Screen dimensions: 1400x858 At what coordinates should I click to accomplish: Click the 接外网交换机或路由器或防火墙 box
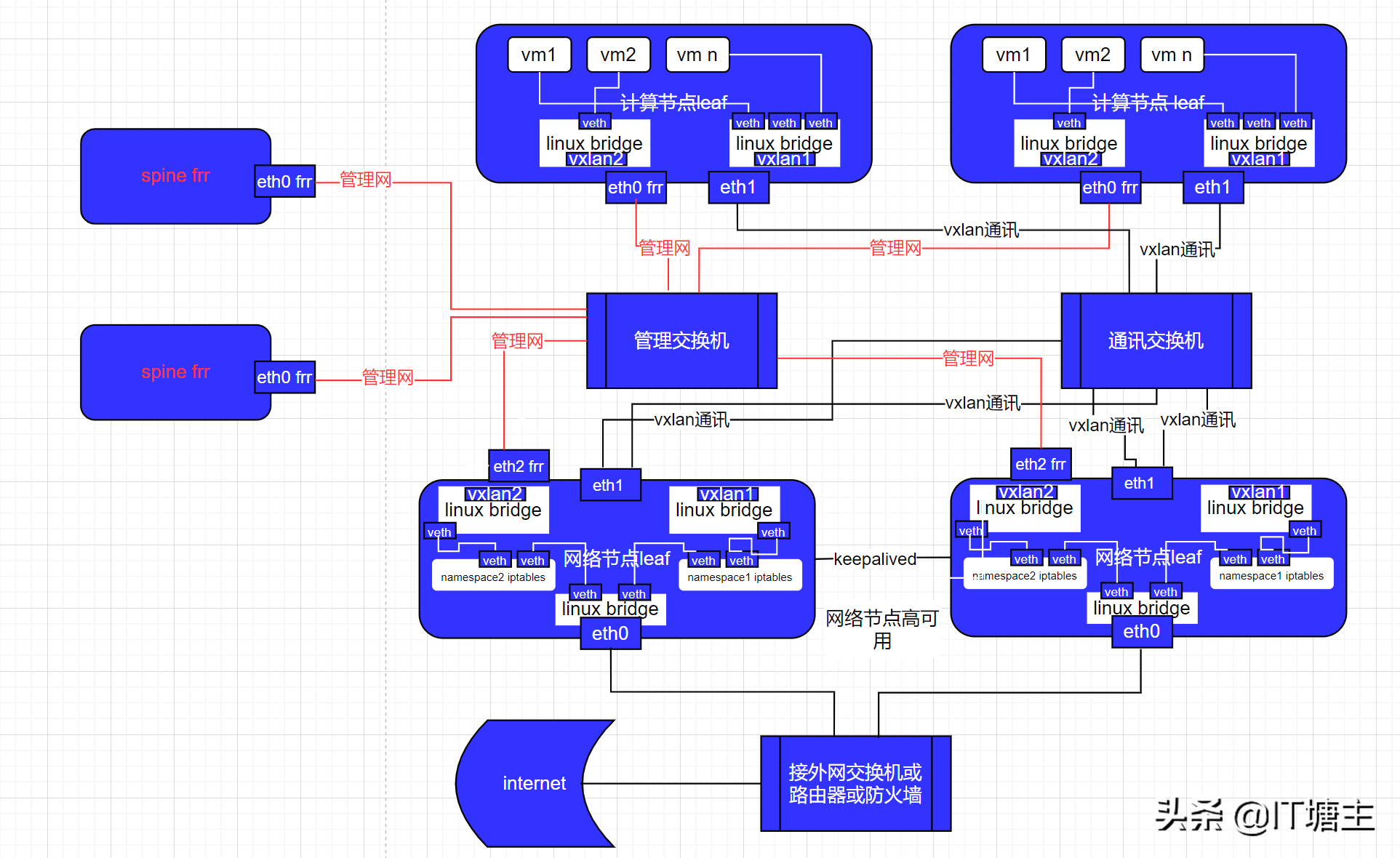click(855, 783)
